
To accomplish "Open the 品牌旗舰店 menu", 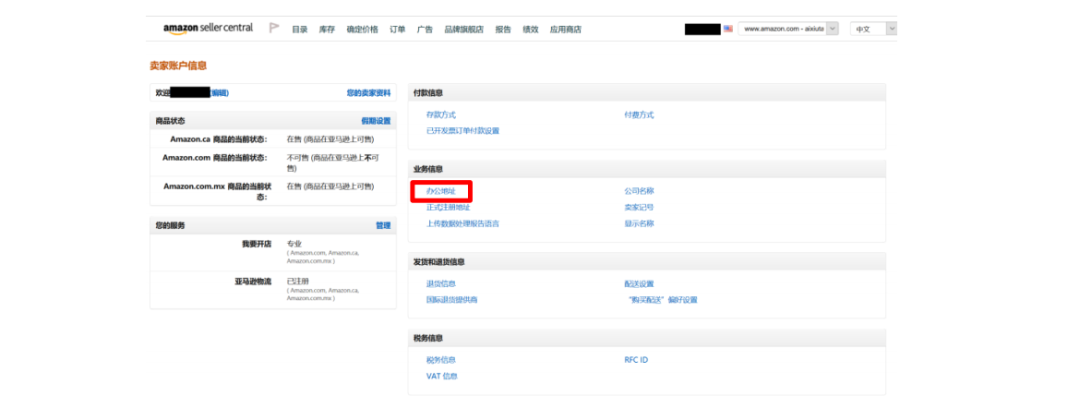I will [464, 30].
